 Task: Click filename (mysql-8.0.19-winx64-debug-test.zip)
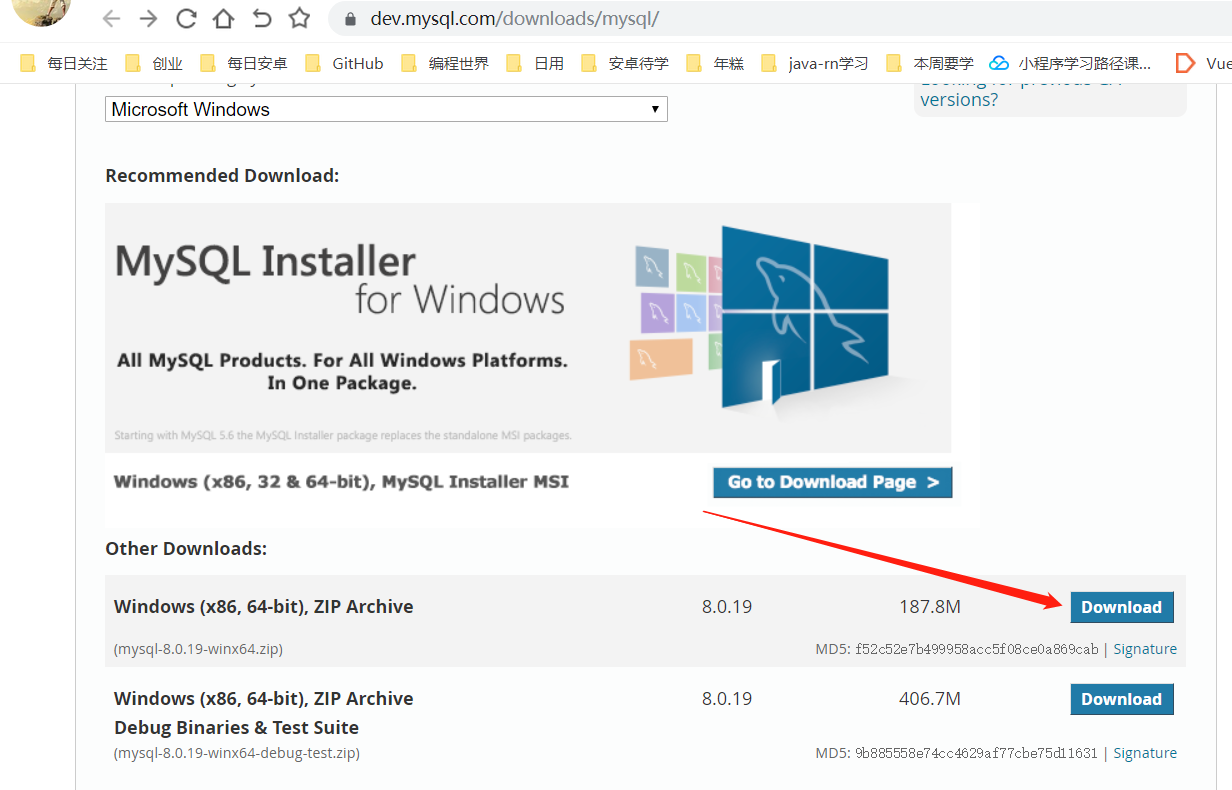click(237, 753)
